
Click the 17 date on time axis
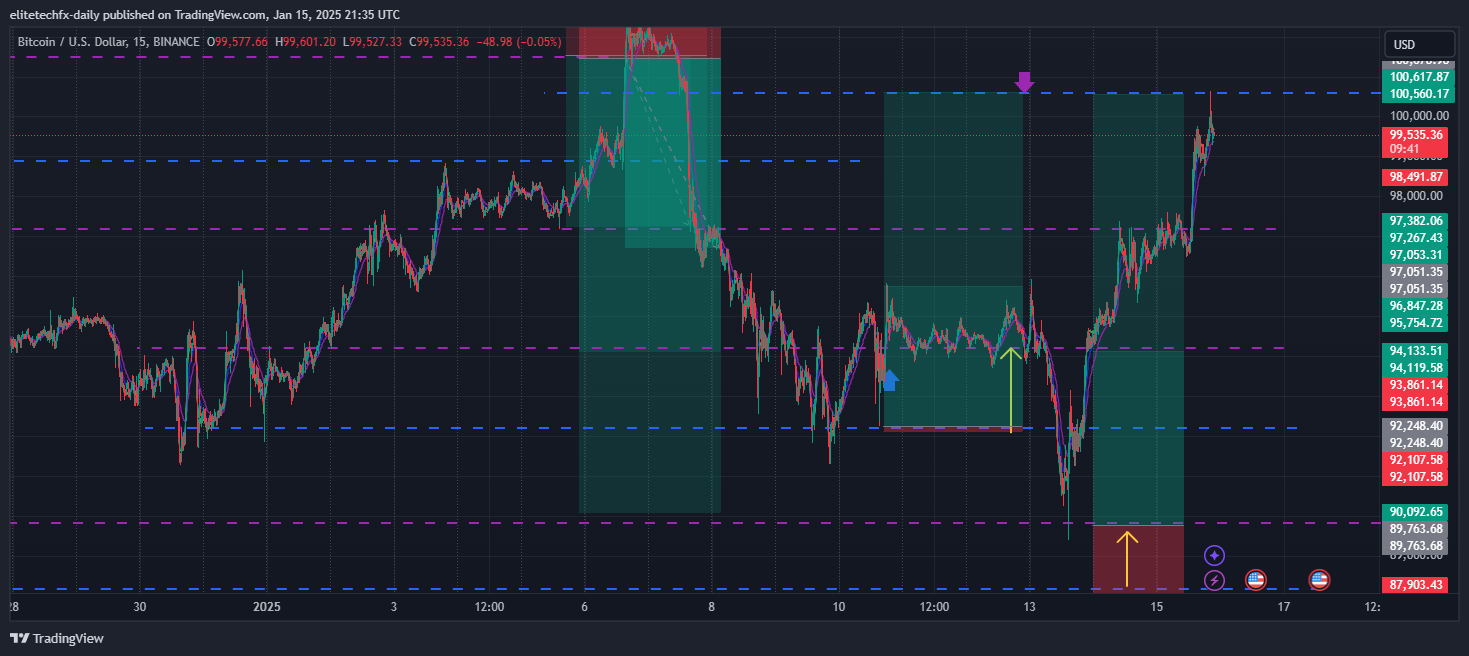[x=1284, y=607]
